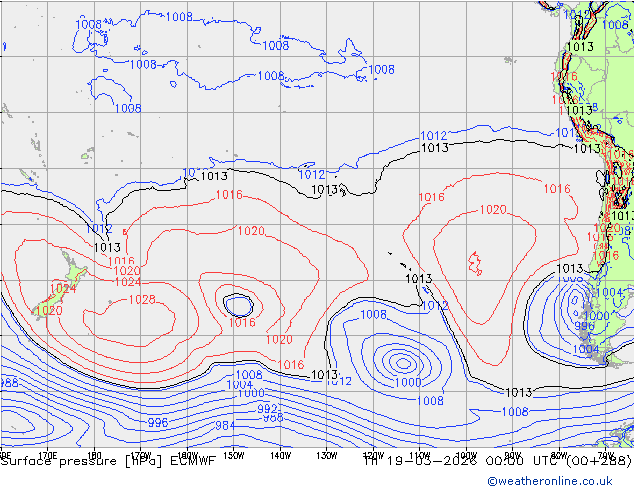Select the 130W longitude label
This screenshot has width=634, height=490.
(x=327, y=455)
